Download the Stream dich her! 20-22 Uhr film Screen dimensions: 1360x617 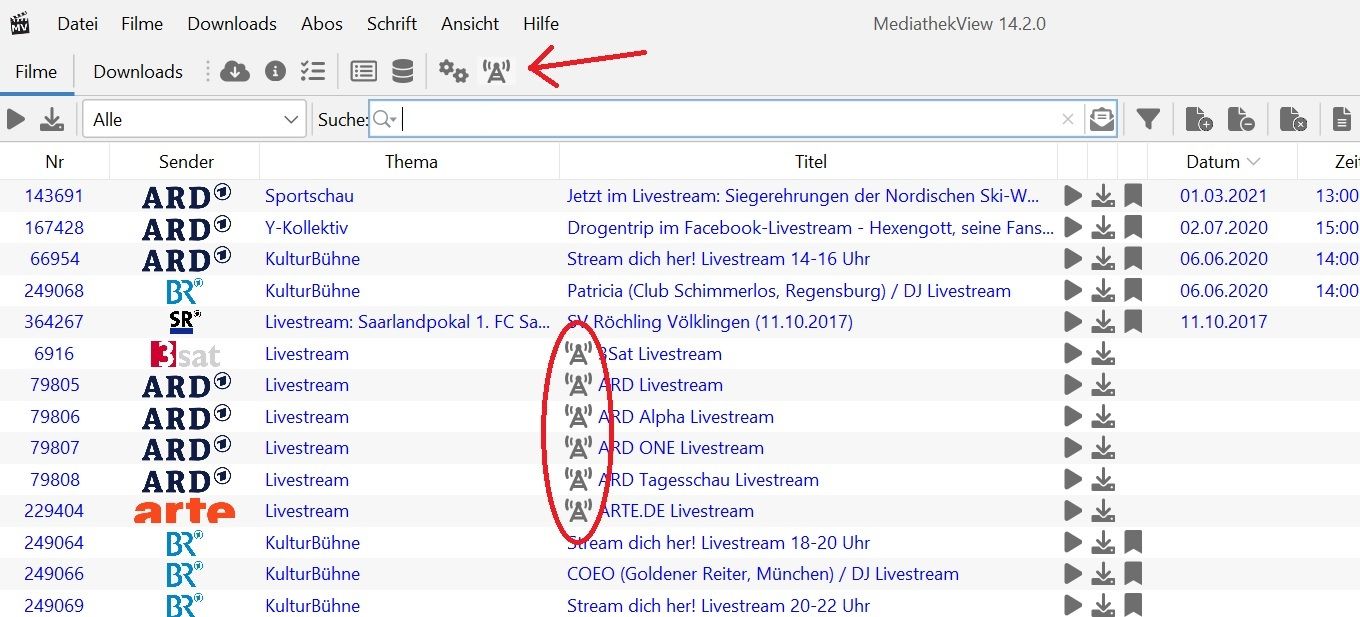[x=1103, y=605]
